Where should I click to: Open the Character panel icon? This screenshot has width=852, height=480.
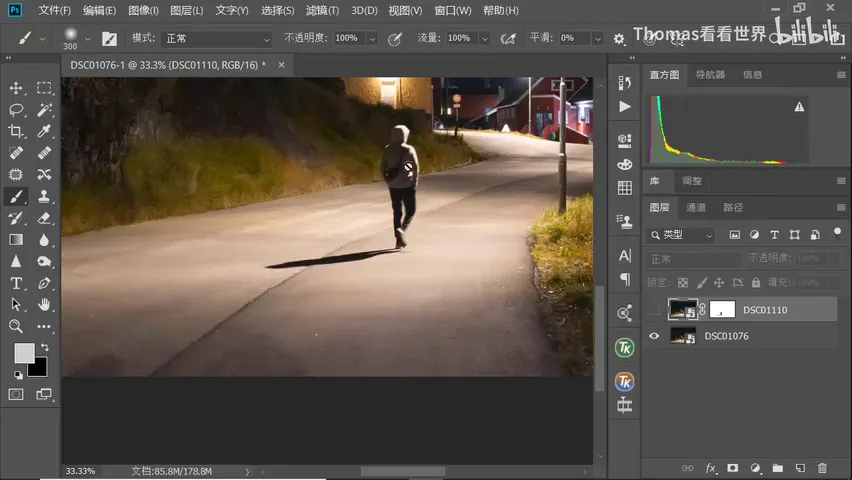click(x=625, y=255)
